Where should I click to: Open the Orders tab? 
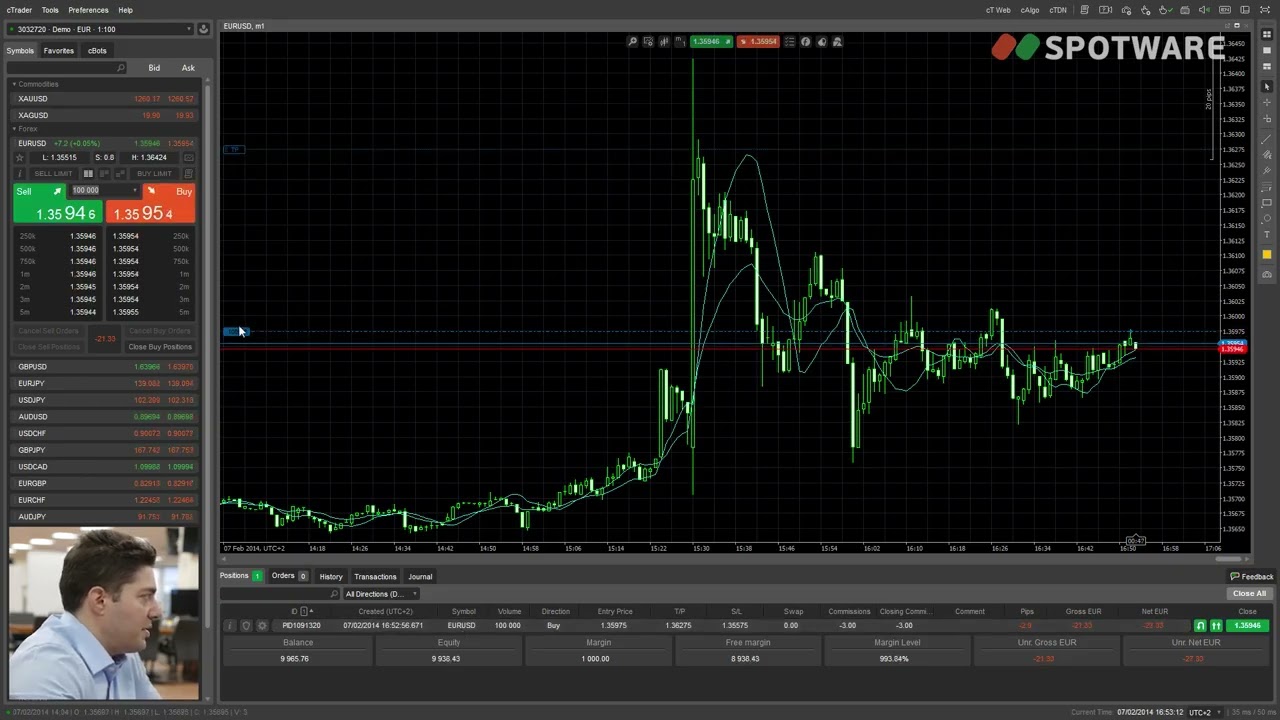coord(289,576)
